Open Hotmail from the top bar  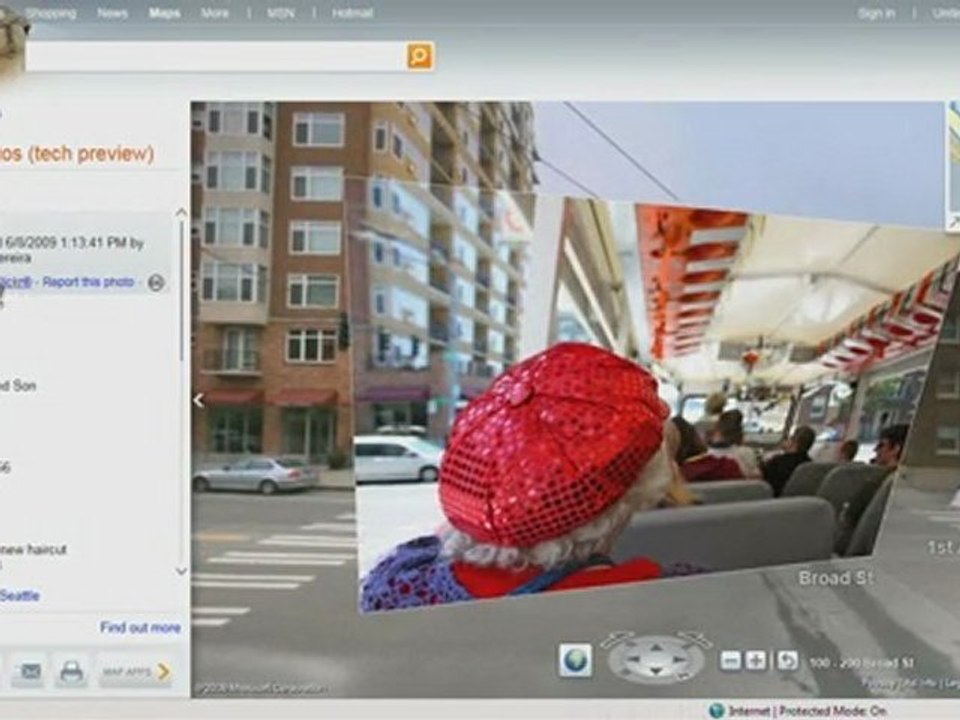click(x=352, y=13)
